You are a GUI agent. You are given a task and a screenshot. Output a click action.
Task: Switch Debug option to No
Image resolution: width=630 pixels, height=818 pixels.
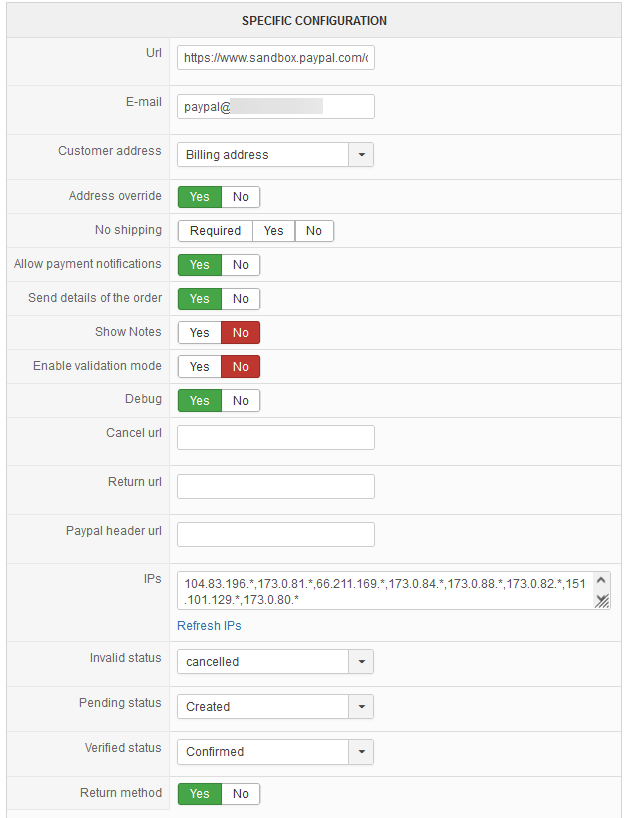pos(240,401)
